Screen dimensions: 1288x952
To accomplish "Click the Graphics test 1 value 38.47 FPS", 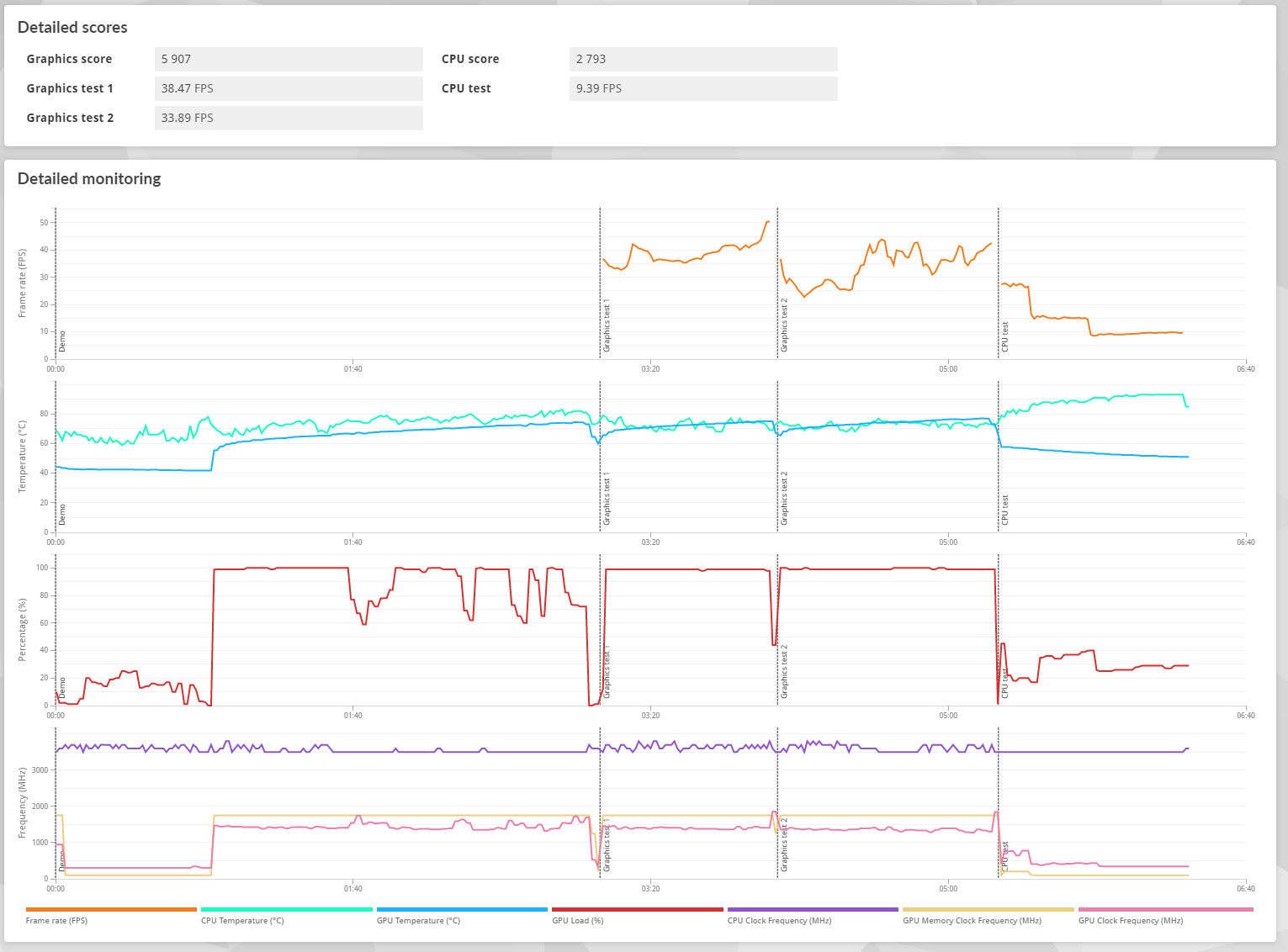I will 289,88.
